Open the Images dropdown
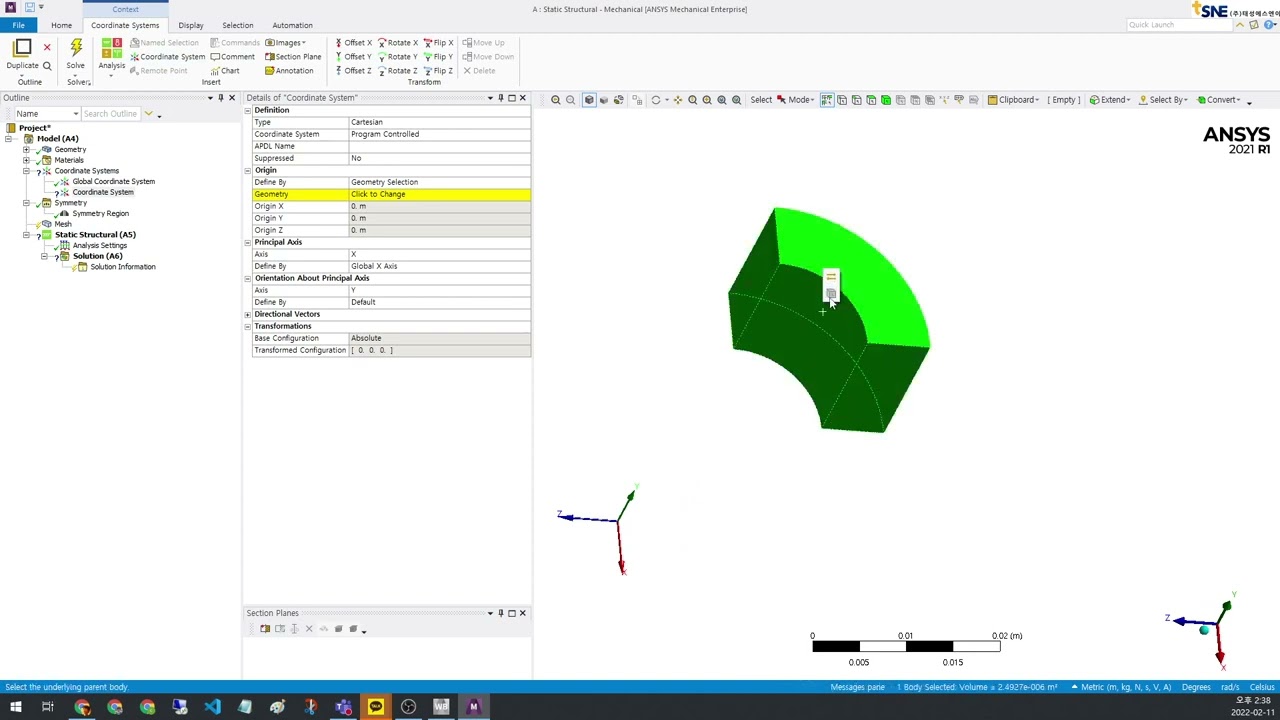Image resolution: width=1280 pixels, height=720 pixels. pos(286,43)
